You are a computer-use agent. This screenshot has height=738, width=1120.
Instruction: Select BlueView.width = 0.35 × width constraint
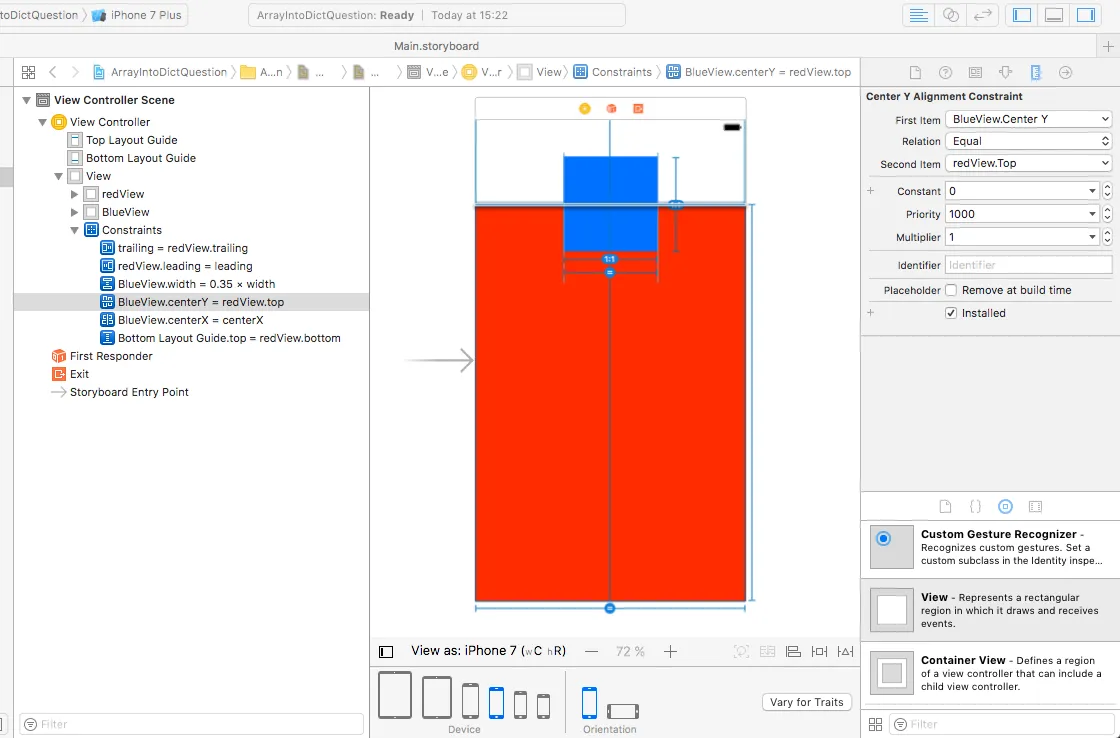(x=196, y=284)
